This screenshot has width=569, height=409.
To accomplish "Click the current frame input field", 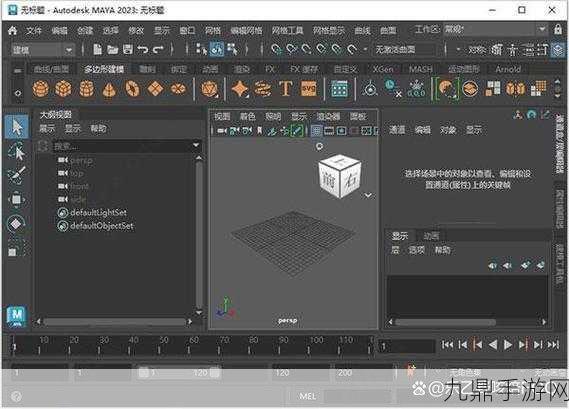I will pos(406,346).
